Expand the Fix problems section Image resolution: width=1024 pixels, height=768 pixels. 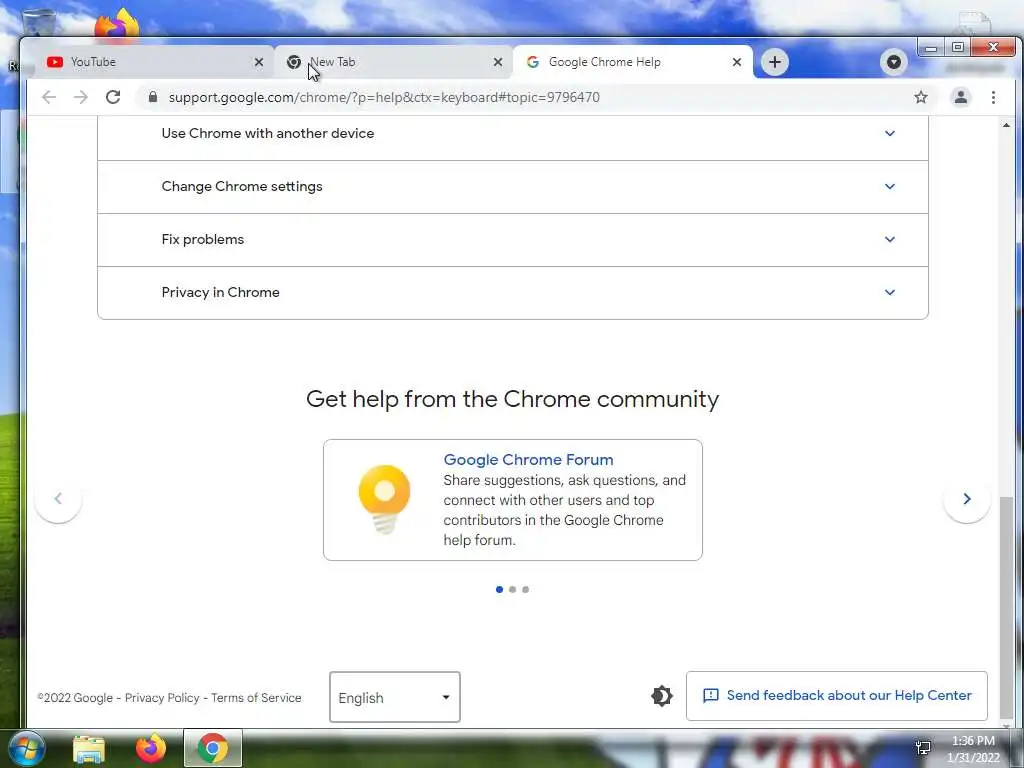[x=513, y=240]
